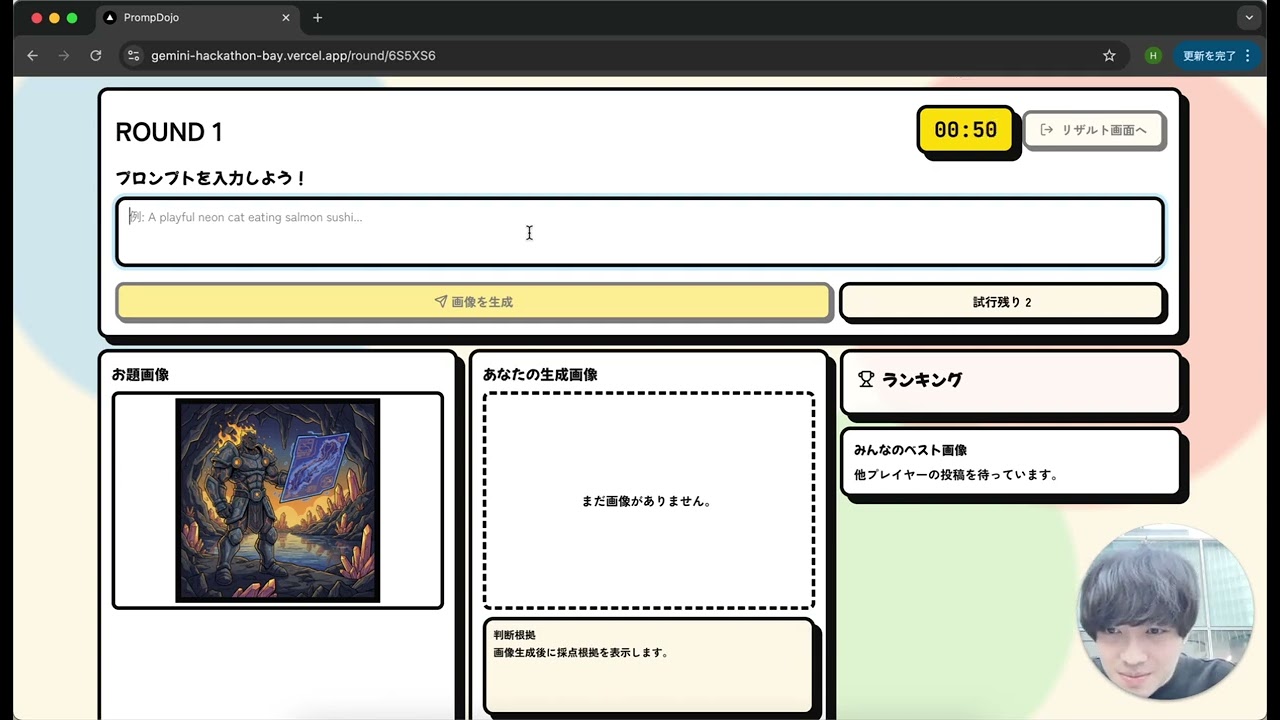Click the 画像を生成 generate button
This screenshot has width=1280, height=720.
coord(474,301)
